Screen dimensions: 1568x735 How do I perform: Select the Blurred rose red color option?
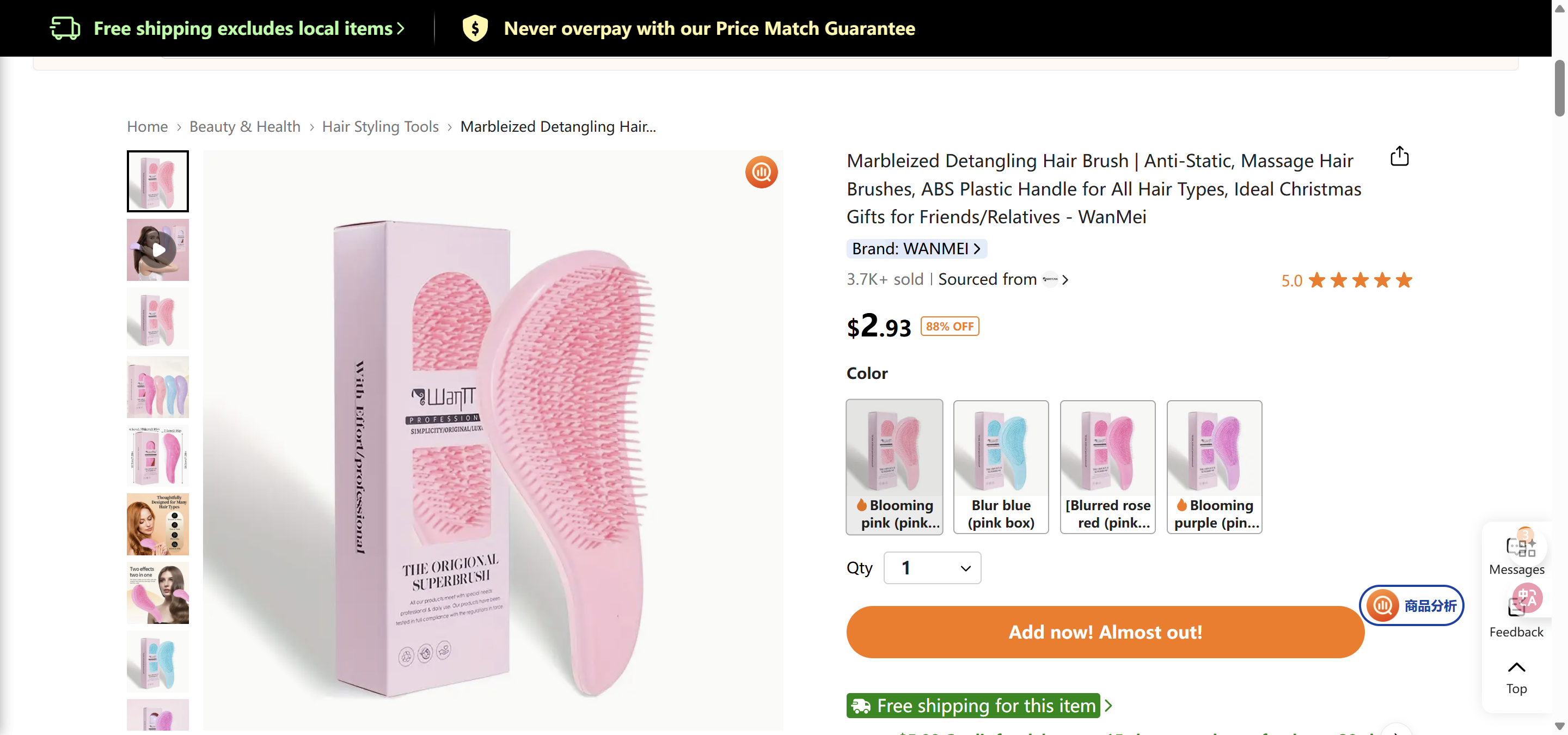tap(1107, 467)
